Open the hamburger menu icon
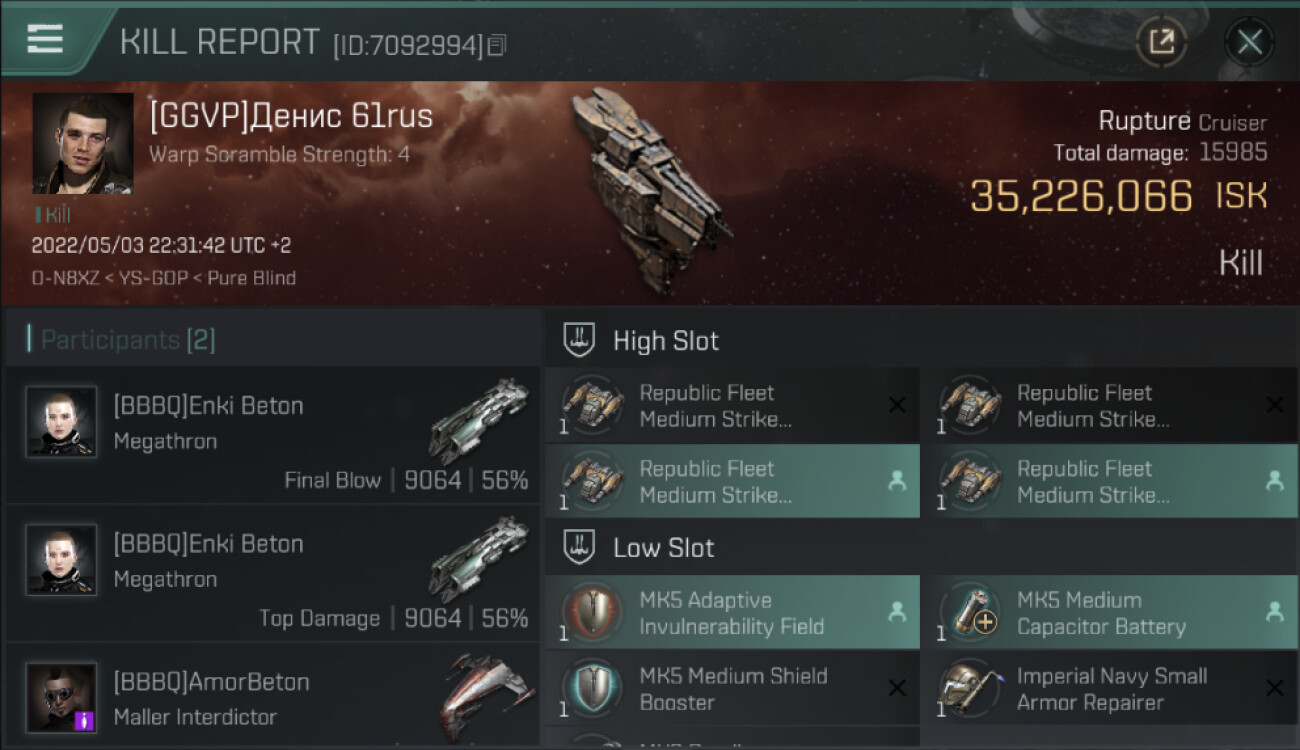 45,39
